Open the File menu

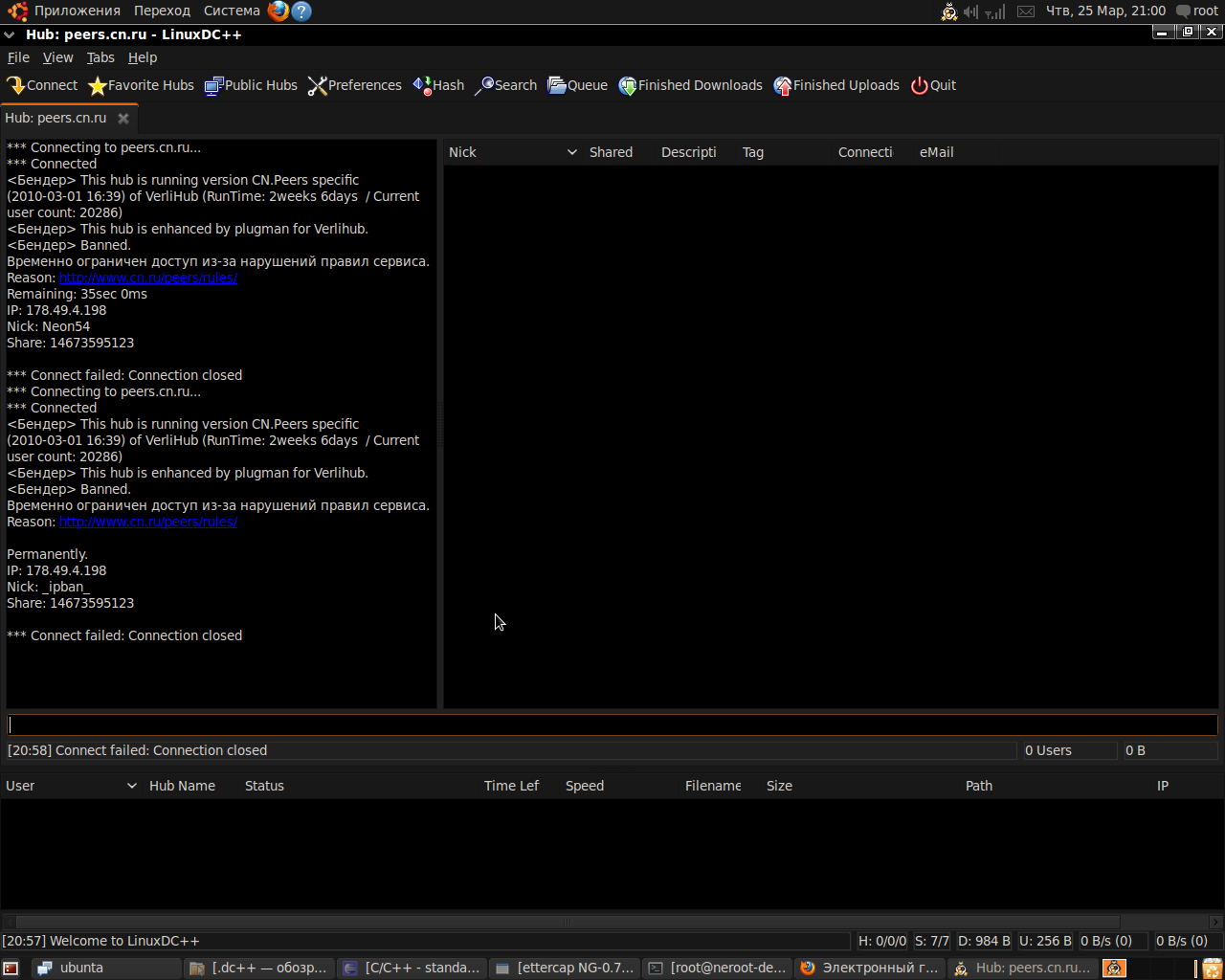pos(18,57)
